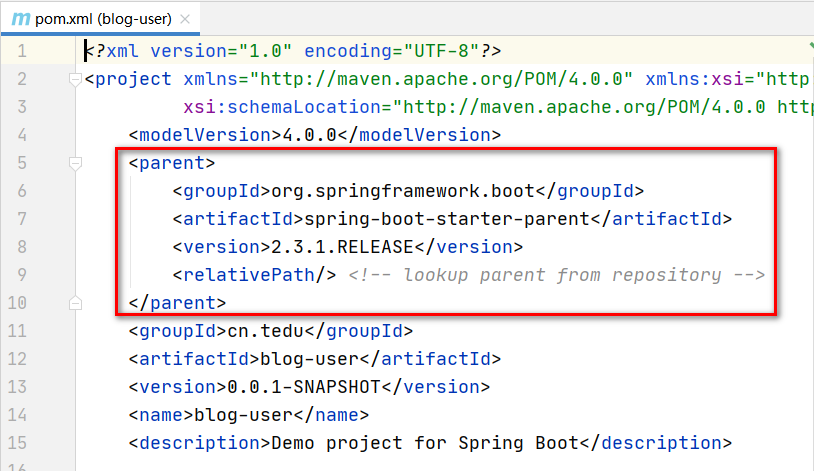Click the xsi:schemaLocation attribute name
Viewport: 814px width, 471px height.
(282, 107)
